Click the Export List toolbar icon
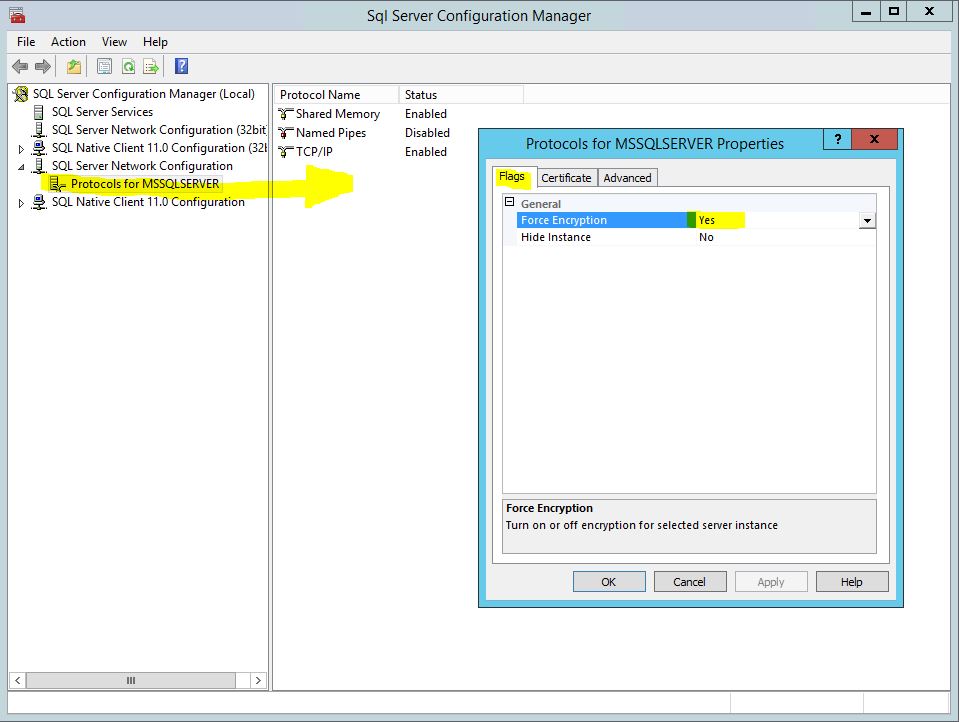This screenshot has height=722, width=959. click(151, 66)
